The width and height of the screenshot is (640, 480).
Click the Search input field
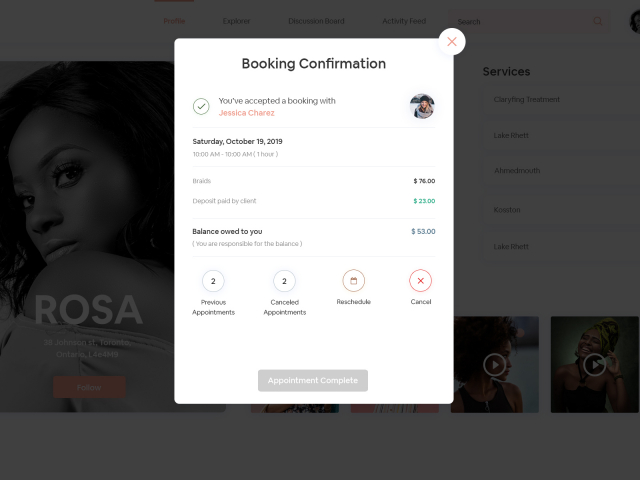click(520, 21)
